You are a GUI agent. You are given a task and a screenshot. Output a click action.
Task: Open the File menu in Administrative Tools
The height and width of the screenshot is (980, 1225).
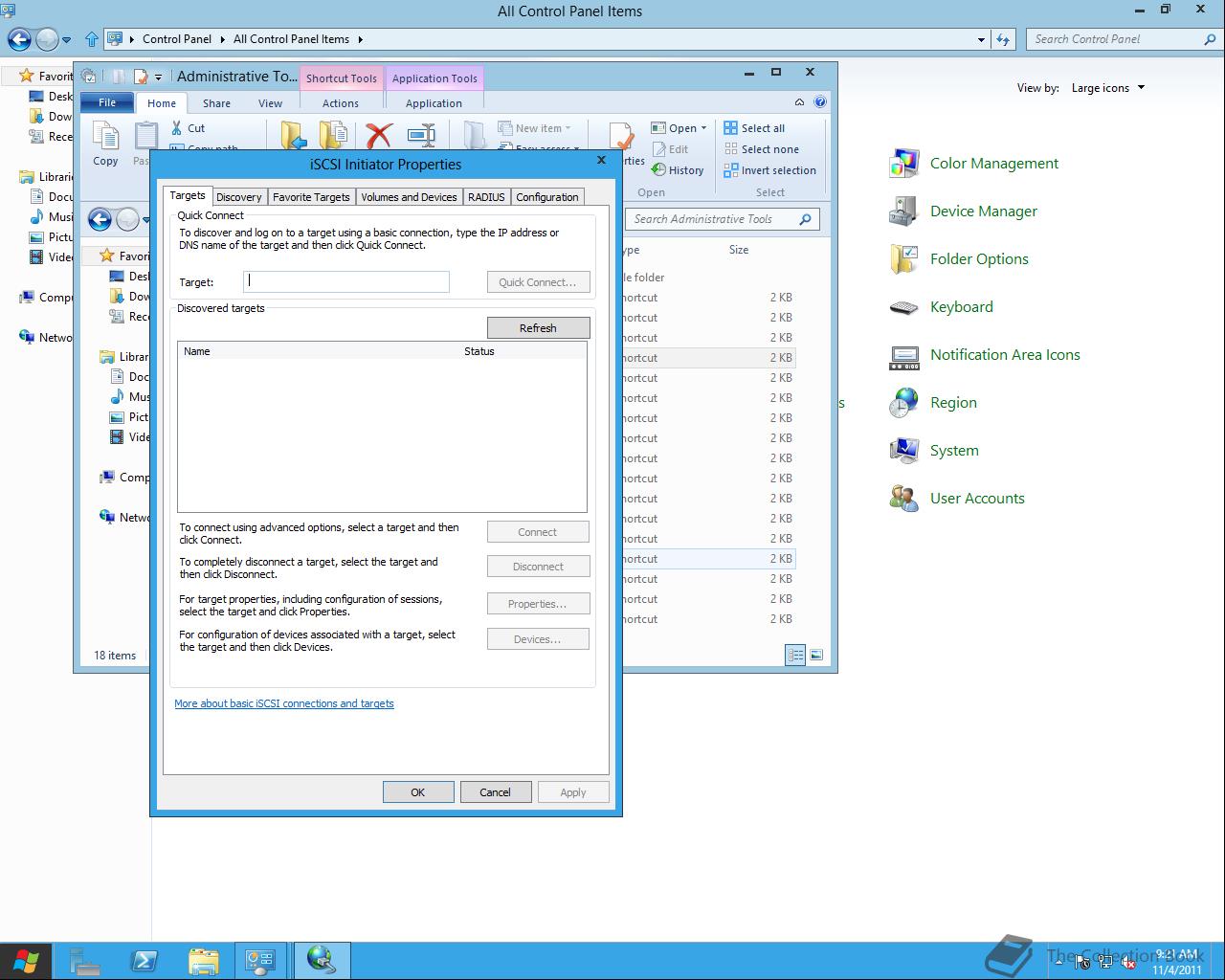coord(107,102)
